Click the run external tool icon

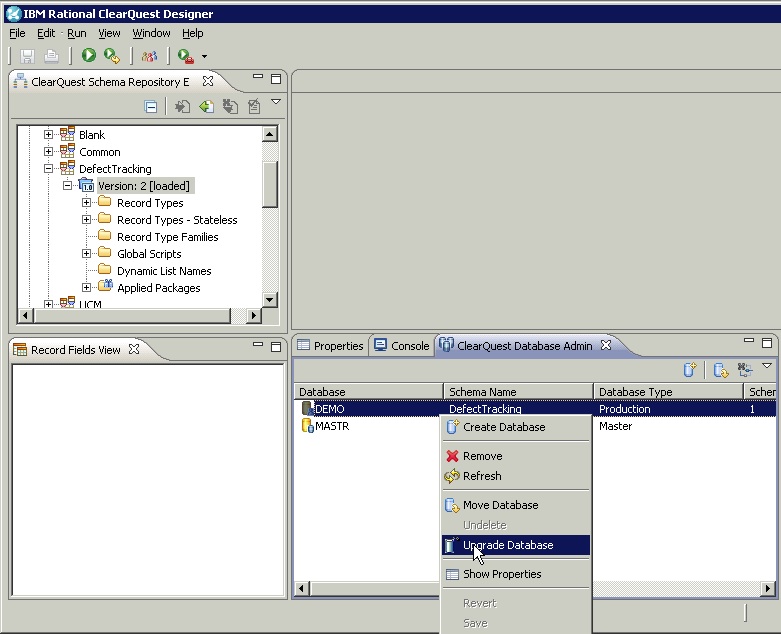pos(185,56)
